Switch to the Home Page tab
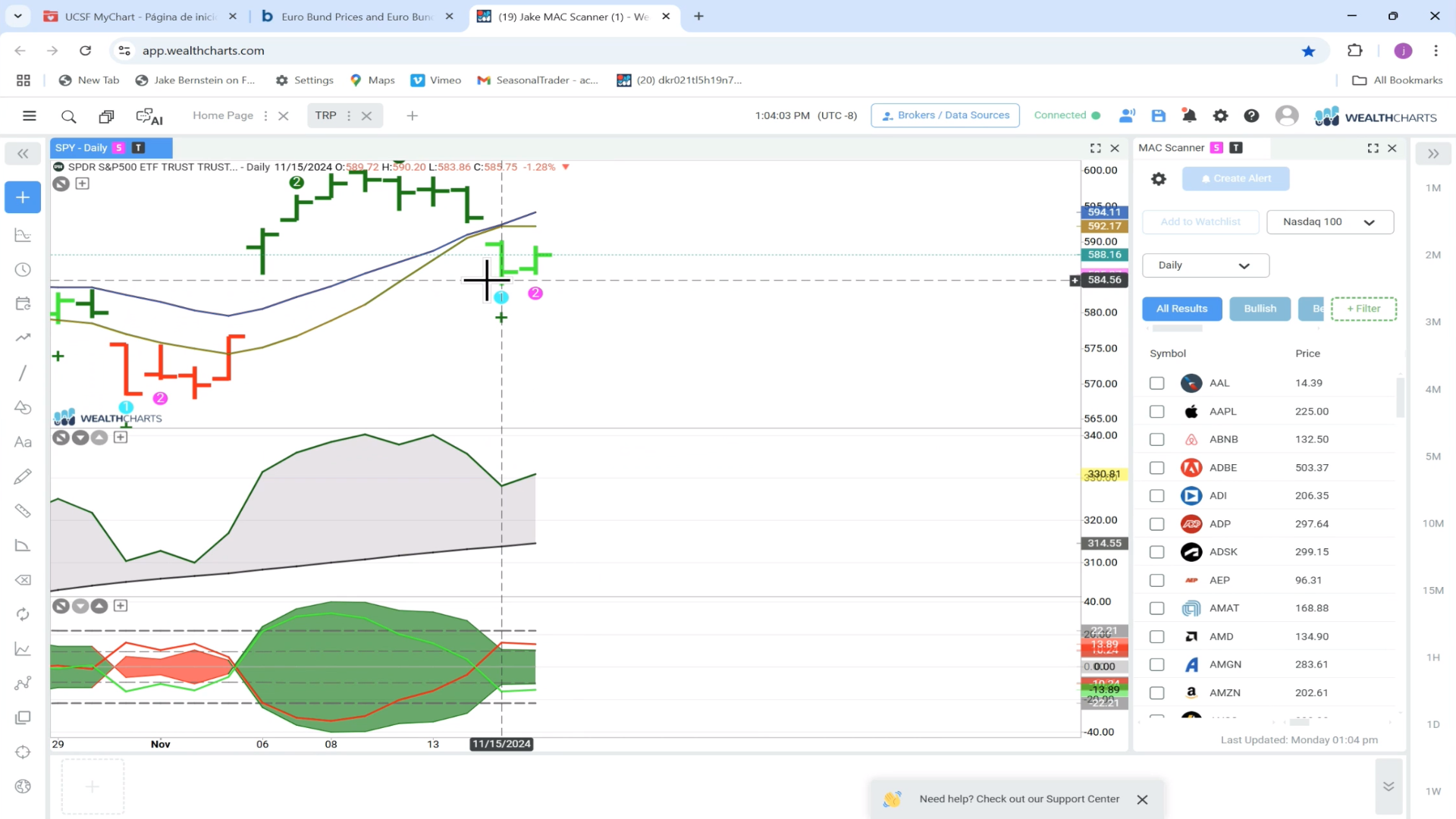The image size is (1456, 819). [x=223, y=115]
